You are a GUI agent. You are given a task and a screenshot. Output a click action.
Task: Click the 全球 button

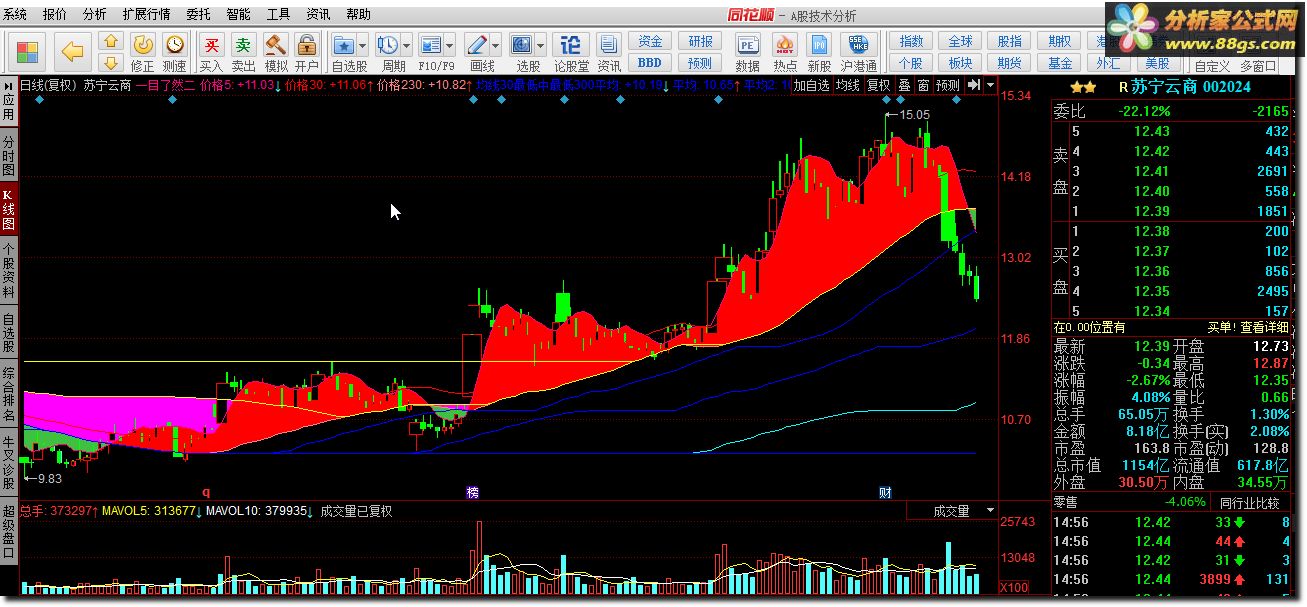tap(960, 41)
